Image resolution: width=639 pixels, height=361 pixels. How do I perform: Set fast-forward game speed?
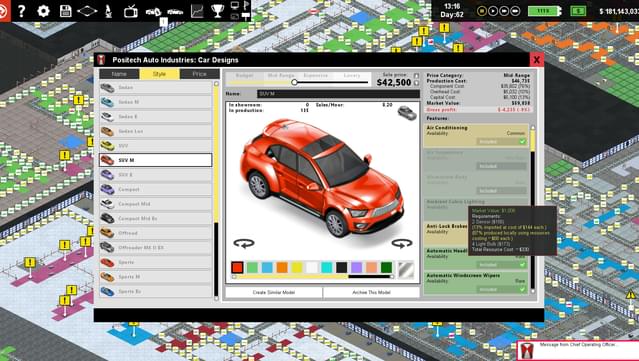pos(504,11)
